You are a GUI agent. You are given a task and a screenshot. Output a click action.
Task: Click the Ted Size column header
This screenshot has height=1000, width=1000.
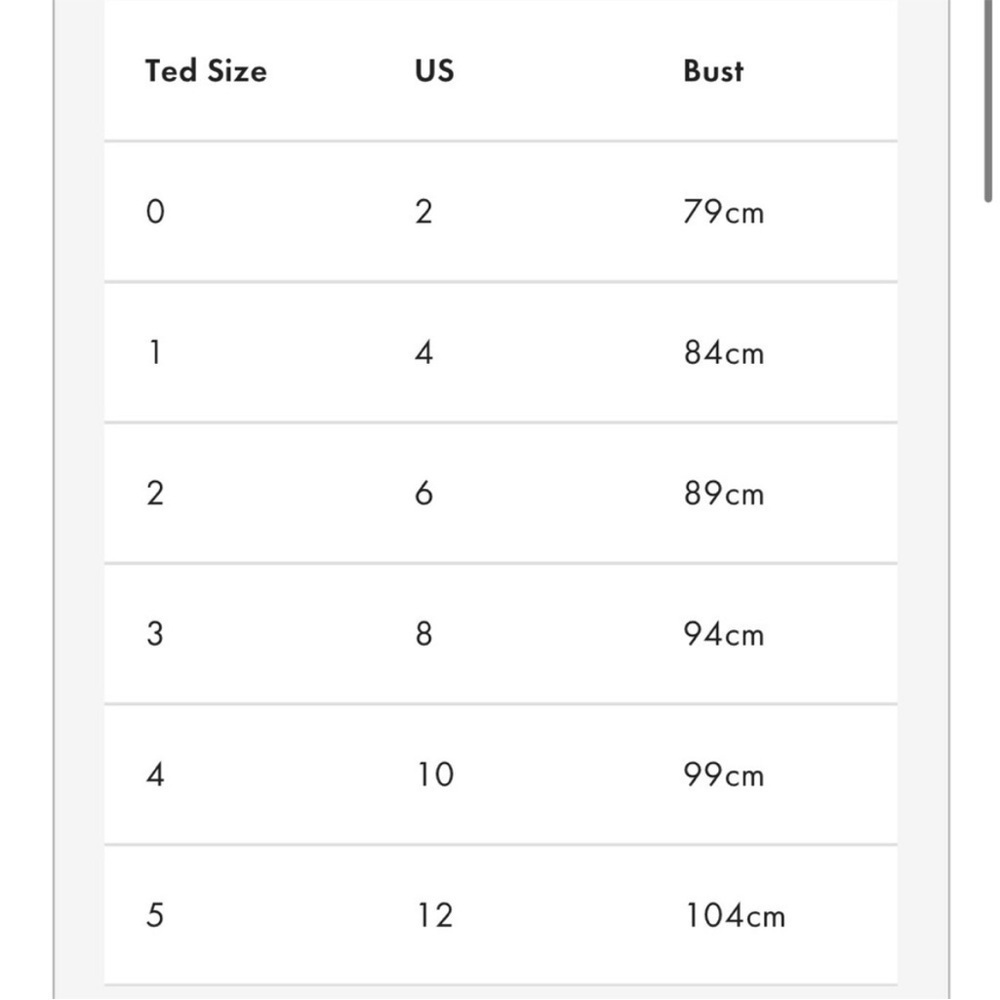(x=206, y=71)
